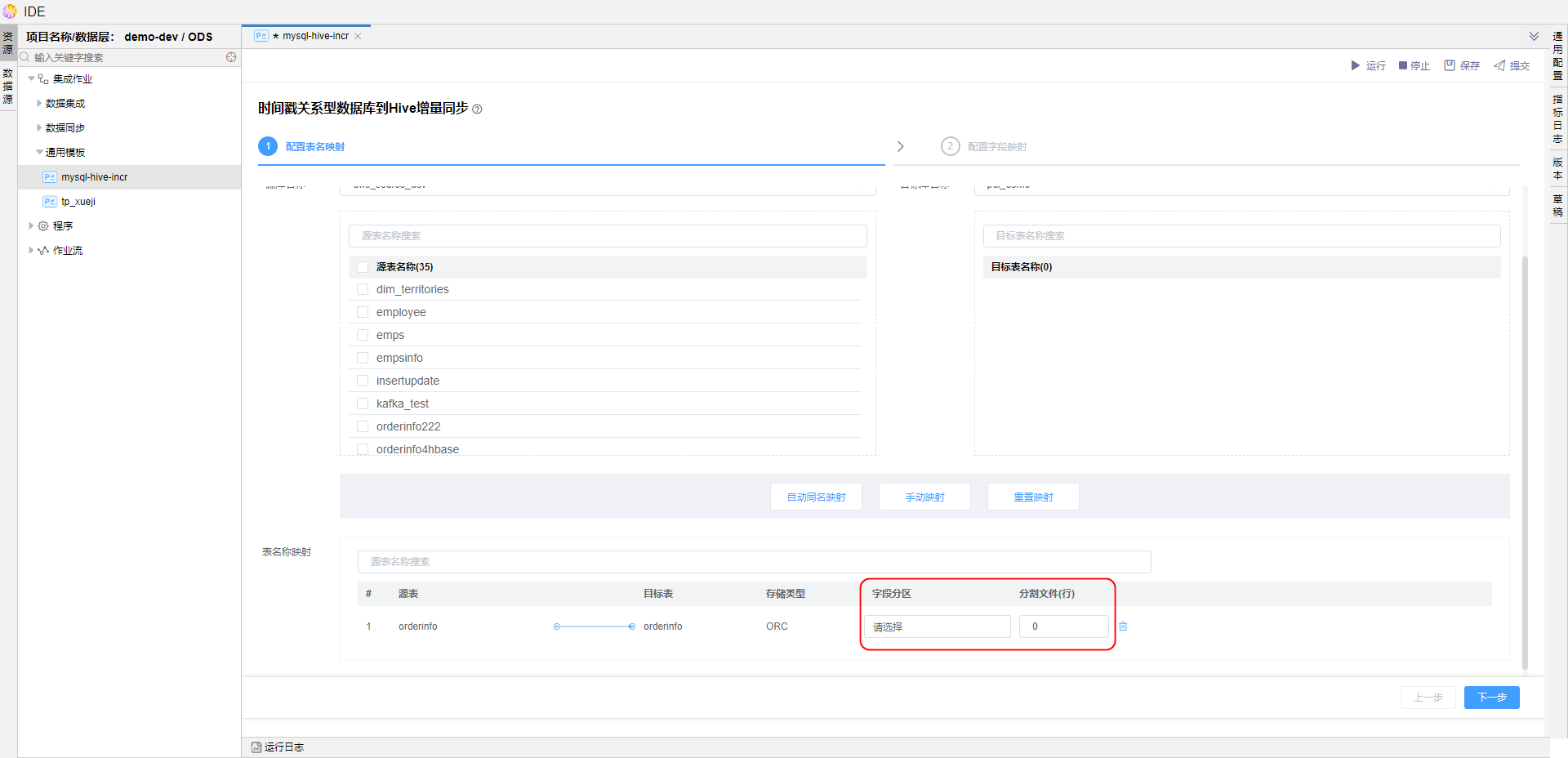Delete the orderinfo mapping row via trash icon
This screenshot has height=758, width=1568.
click(1123, 626)
